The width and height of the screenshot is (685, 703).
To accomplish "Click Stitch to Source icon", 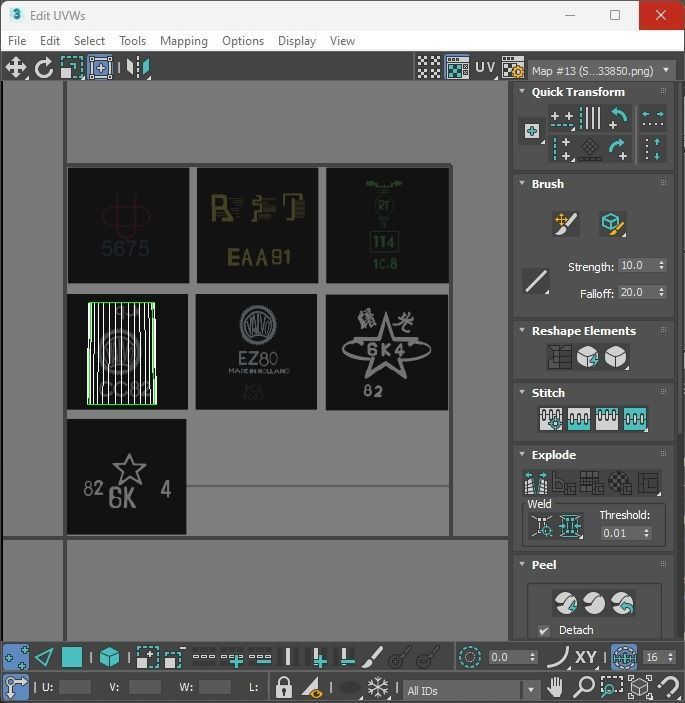I will click(607, 419).
